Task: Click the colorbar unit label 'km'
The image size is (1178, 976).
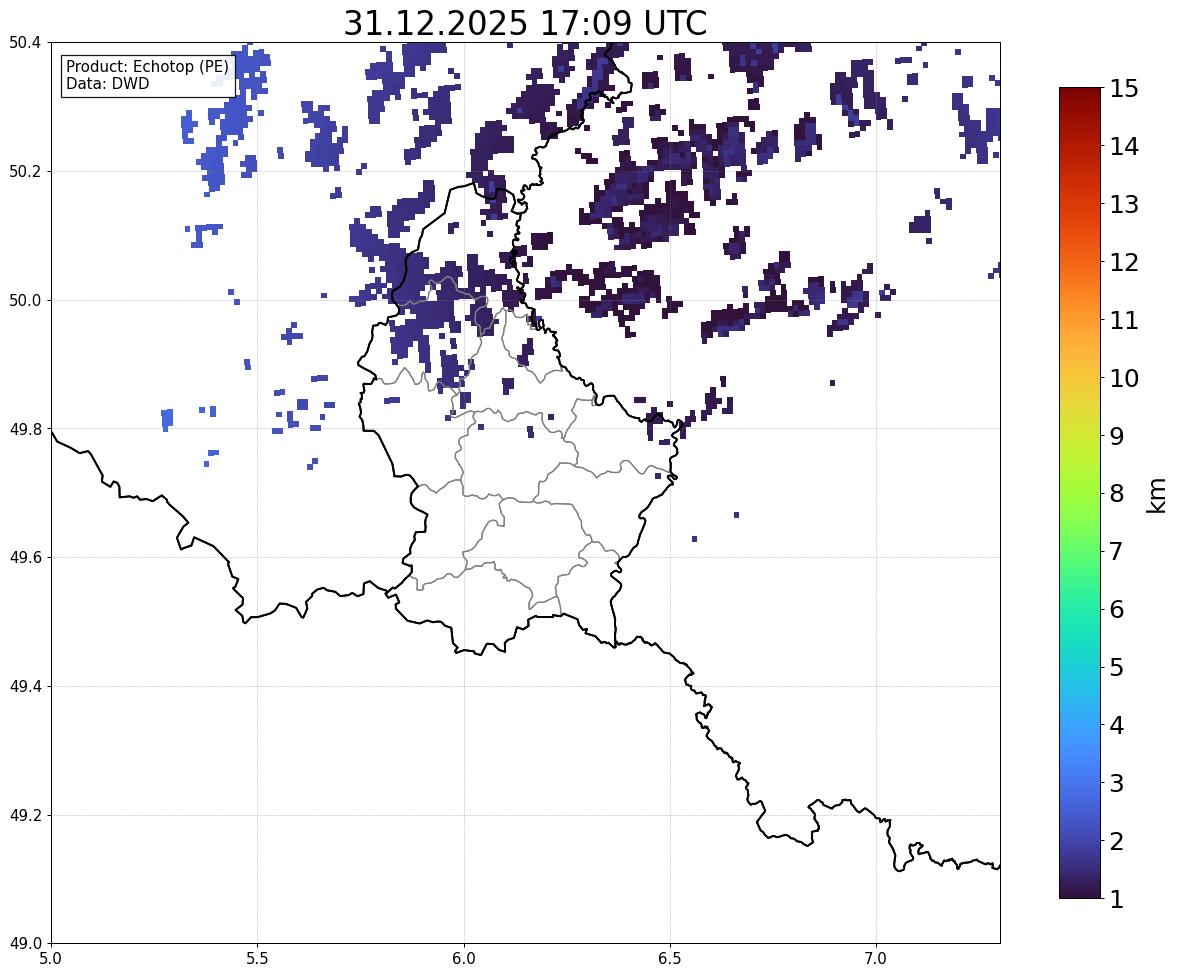Action: pos(1156,495)
